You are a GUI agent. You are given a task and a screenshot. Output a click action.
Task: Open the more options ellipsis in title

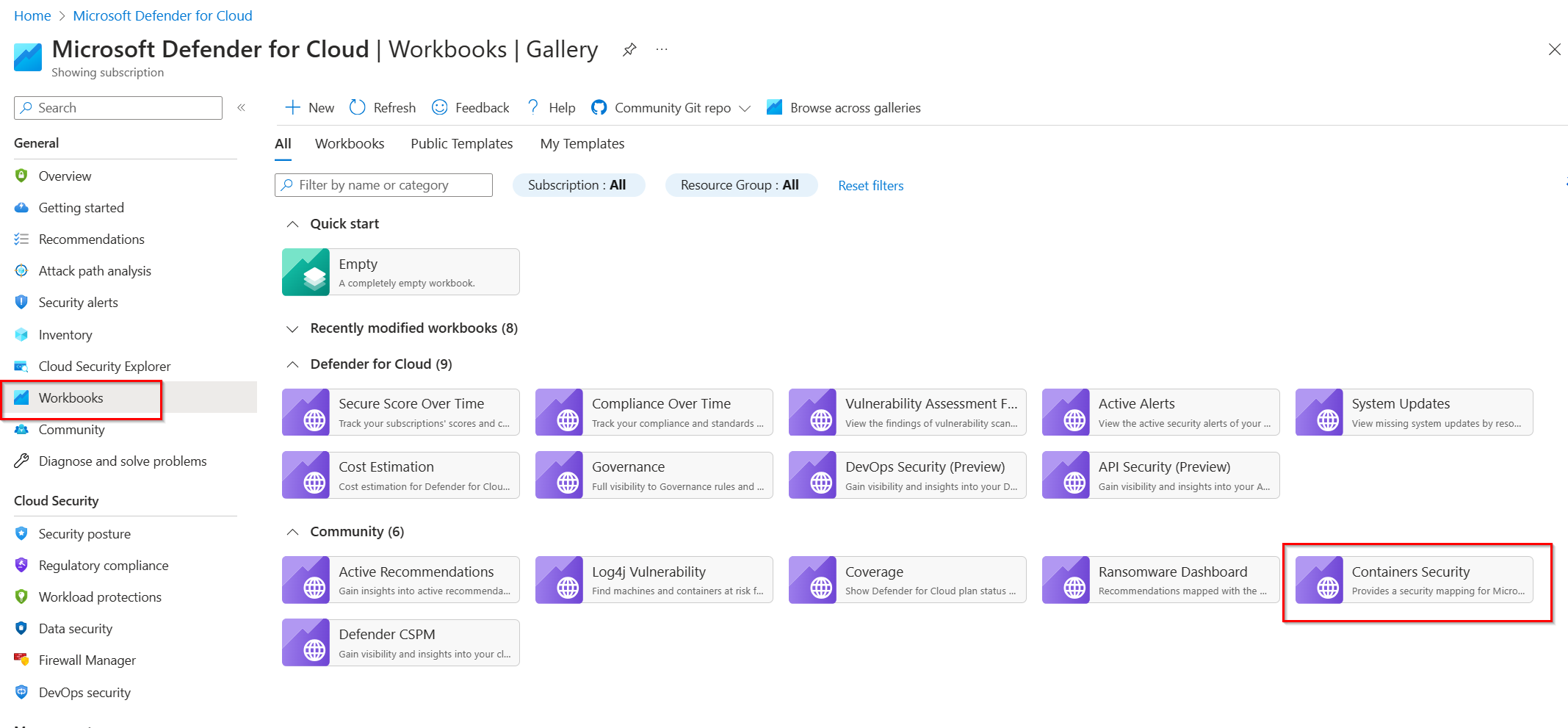coord(662,49)
